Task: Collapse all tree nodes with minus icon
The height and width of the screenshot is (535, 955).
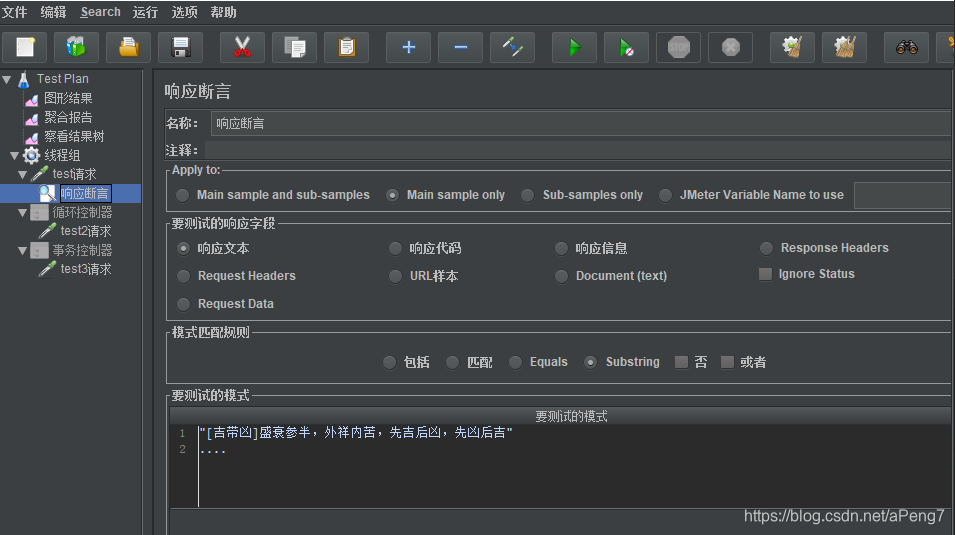Action: pyautogui.click(x=460, y=47)
